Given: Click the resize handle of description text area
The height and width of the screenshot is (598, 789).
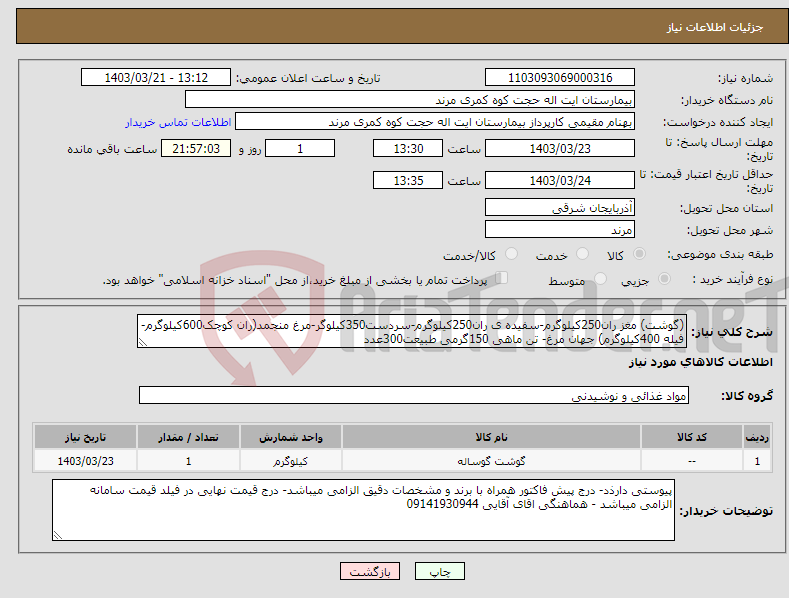Looking at the screenshot, I should [143, 343].
